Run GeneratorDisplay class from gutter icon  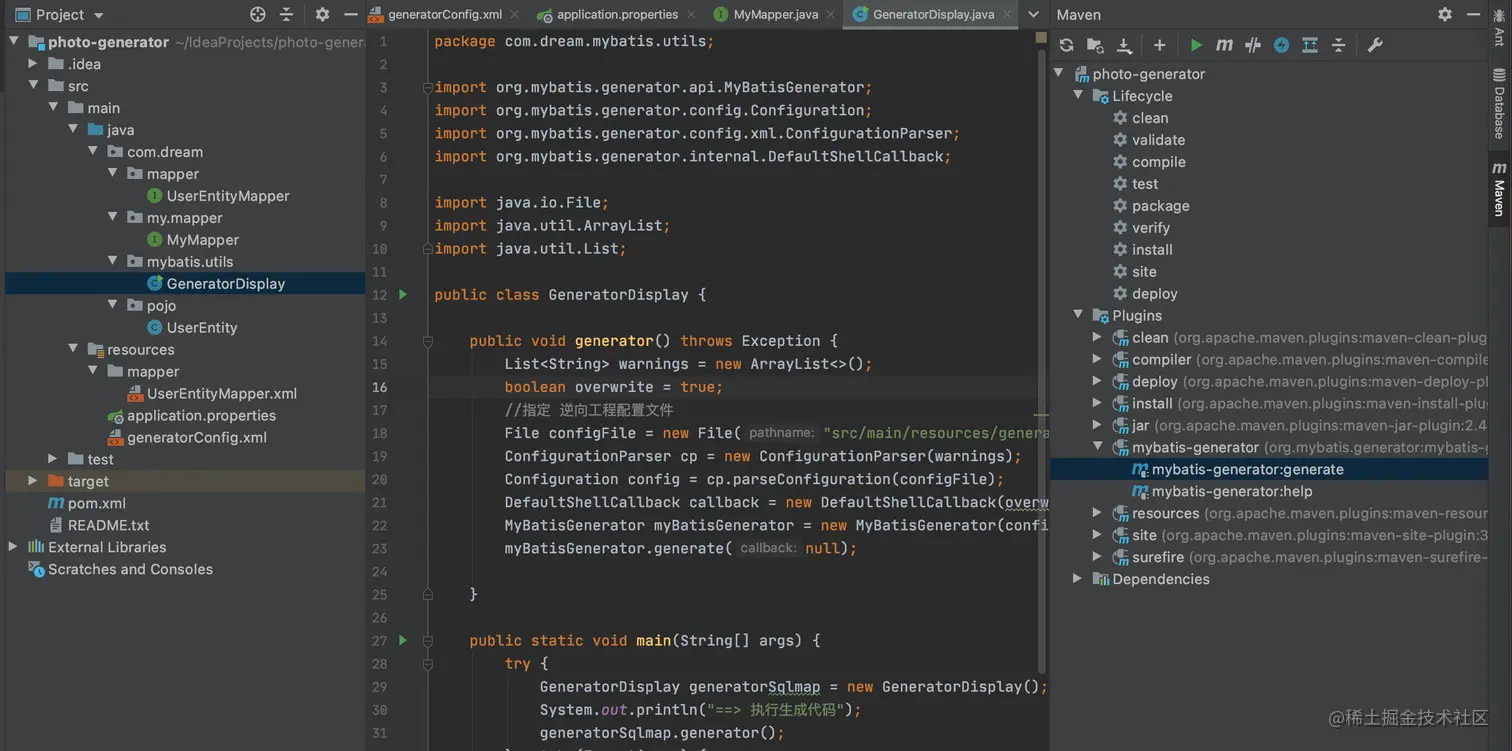click(403, 295)
